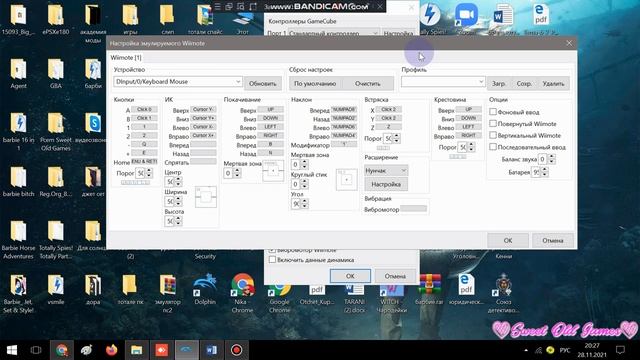The image size is (640, 360).
Task: Open the Порт 1 controller dropdown behind
Action: 334,33
